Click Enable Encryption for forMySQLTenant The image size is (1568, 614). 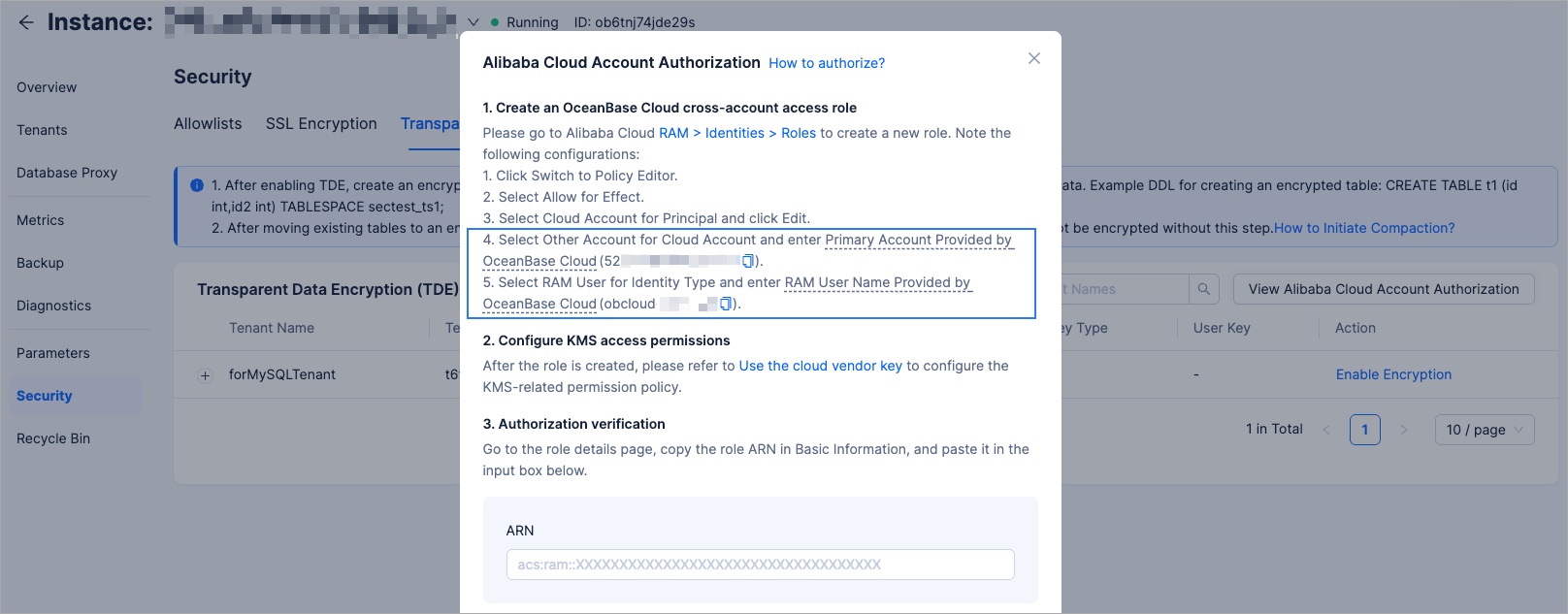pyautogui.click(x=1393, y=374)
